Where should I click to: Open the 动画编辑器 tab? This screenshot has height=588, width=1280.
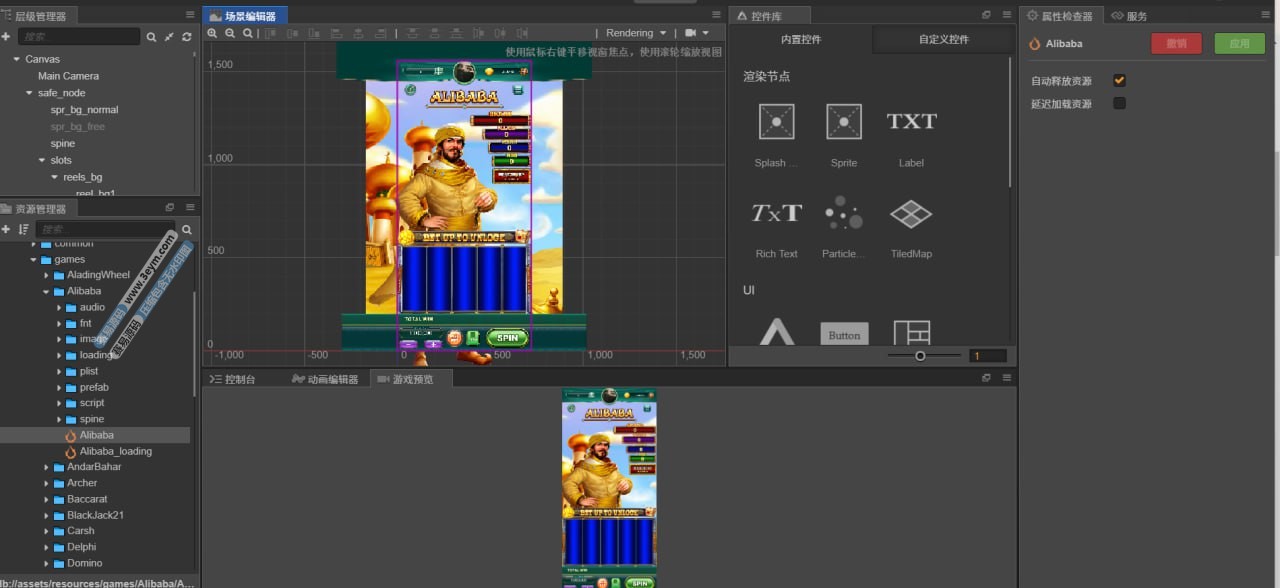tap(325, 379)
